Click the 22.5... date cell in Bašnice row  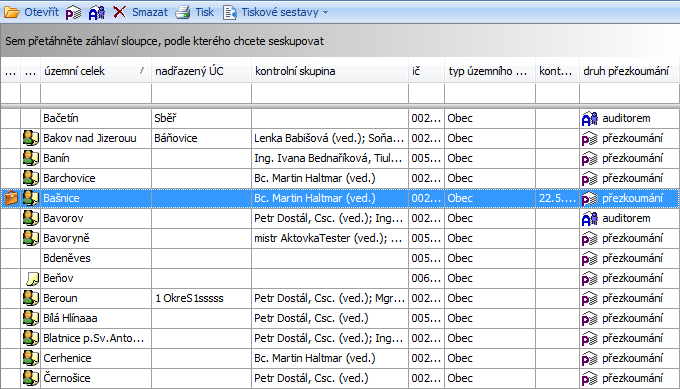tap(557, 198)
